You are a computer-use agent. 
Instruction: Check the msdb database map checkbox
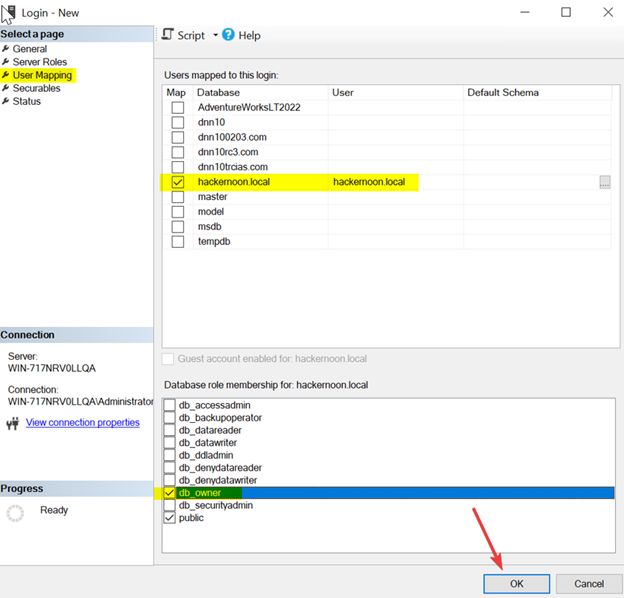click(x=177, y=227)
